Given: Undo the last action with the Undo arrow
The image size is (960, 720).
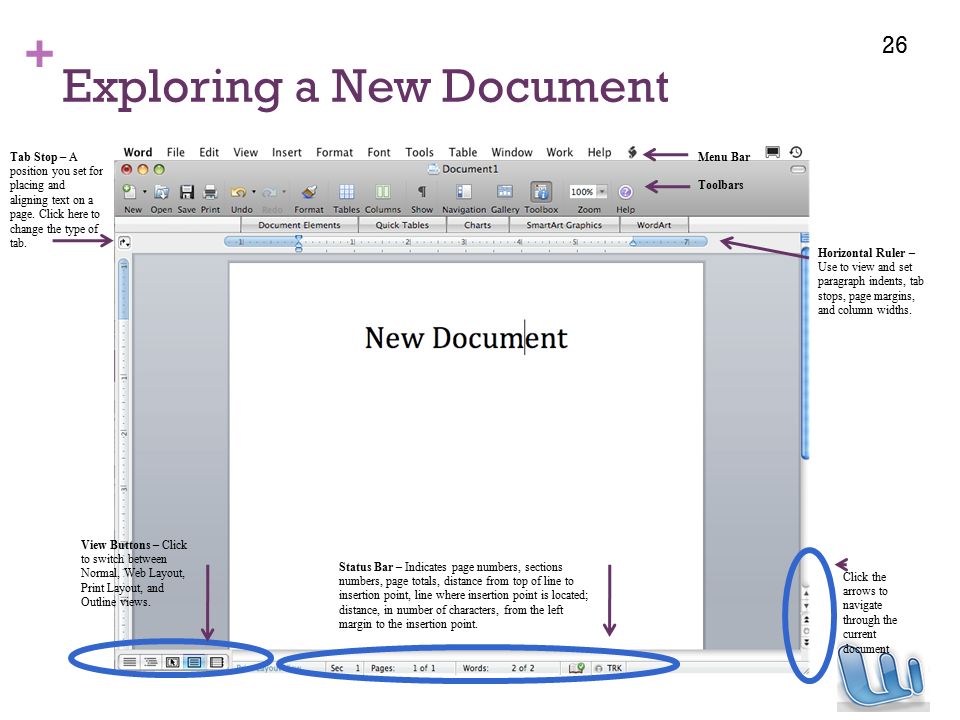Looking at the screenshot, I should coord(238,192).
